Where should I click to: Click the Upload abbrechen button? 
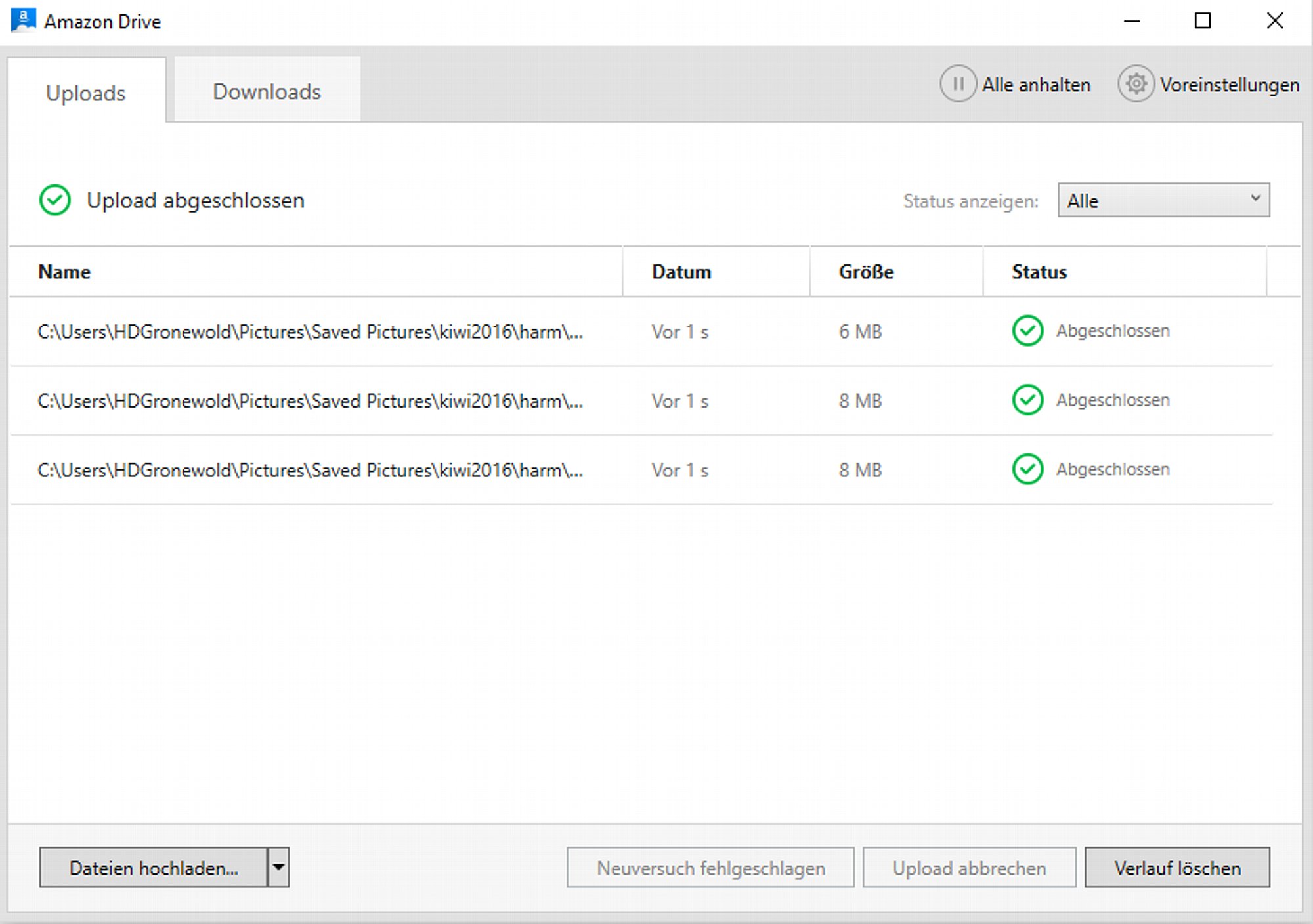(969, 867)
